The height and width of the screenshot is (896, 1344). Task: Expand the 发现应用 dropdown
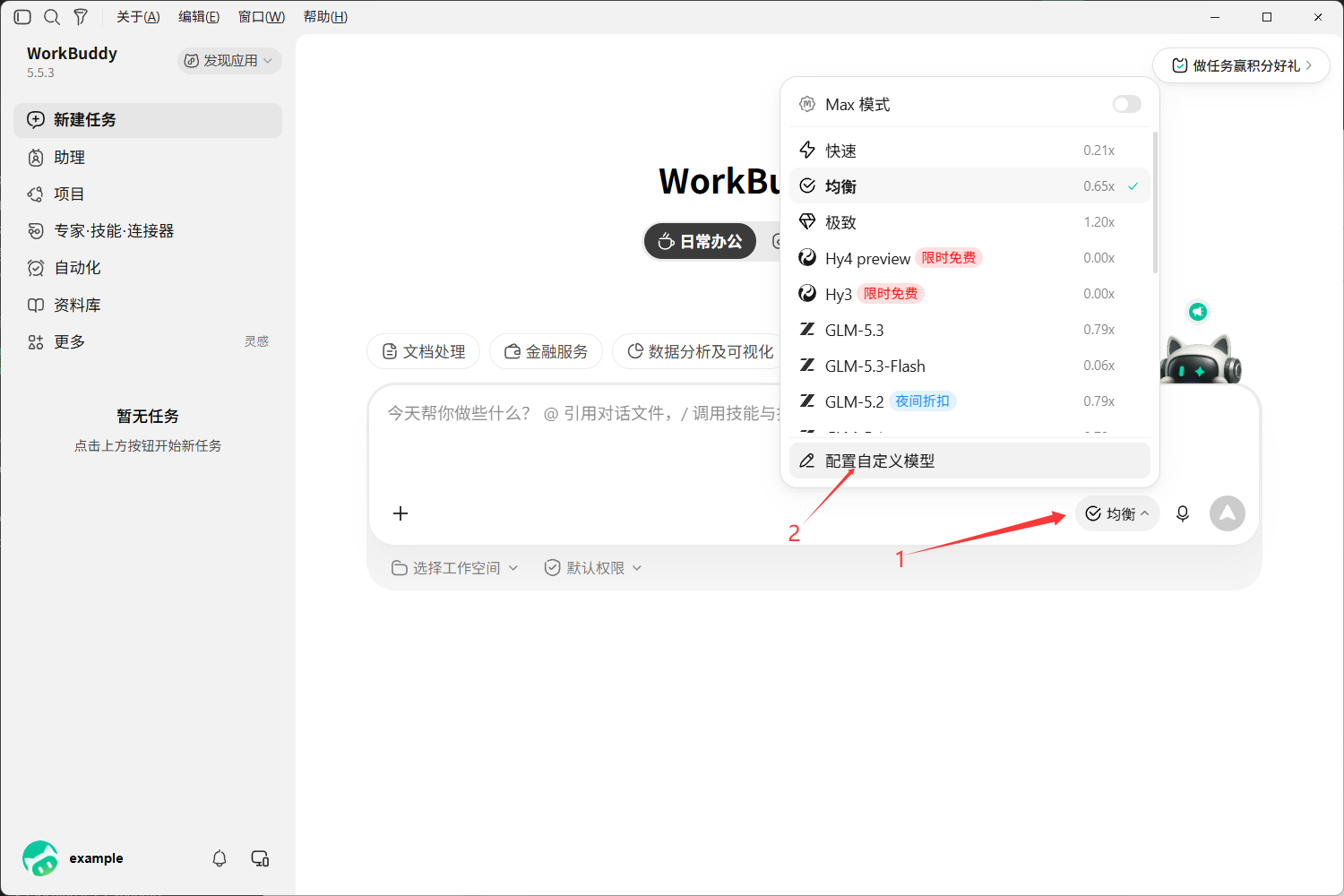click(229, 60)
